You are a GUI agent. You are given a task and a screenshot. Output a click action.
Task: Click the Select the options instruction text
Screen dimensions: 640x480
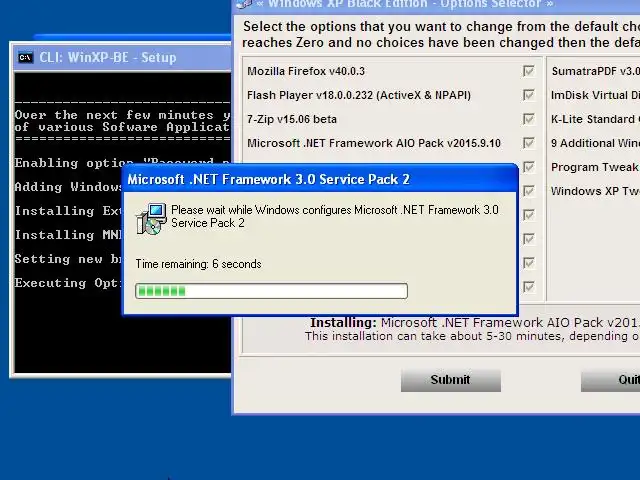click(x=441, y=34)
